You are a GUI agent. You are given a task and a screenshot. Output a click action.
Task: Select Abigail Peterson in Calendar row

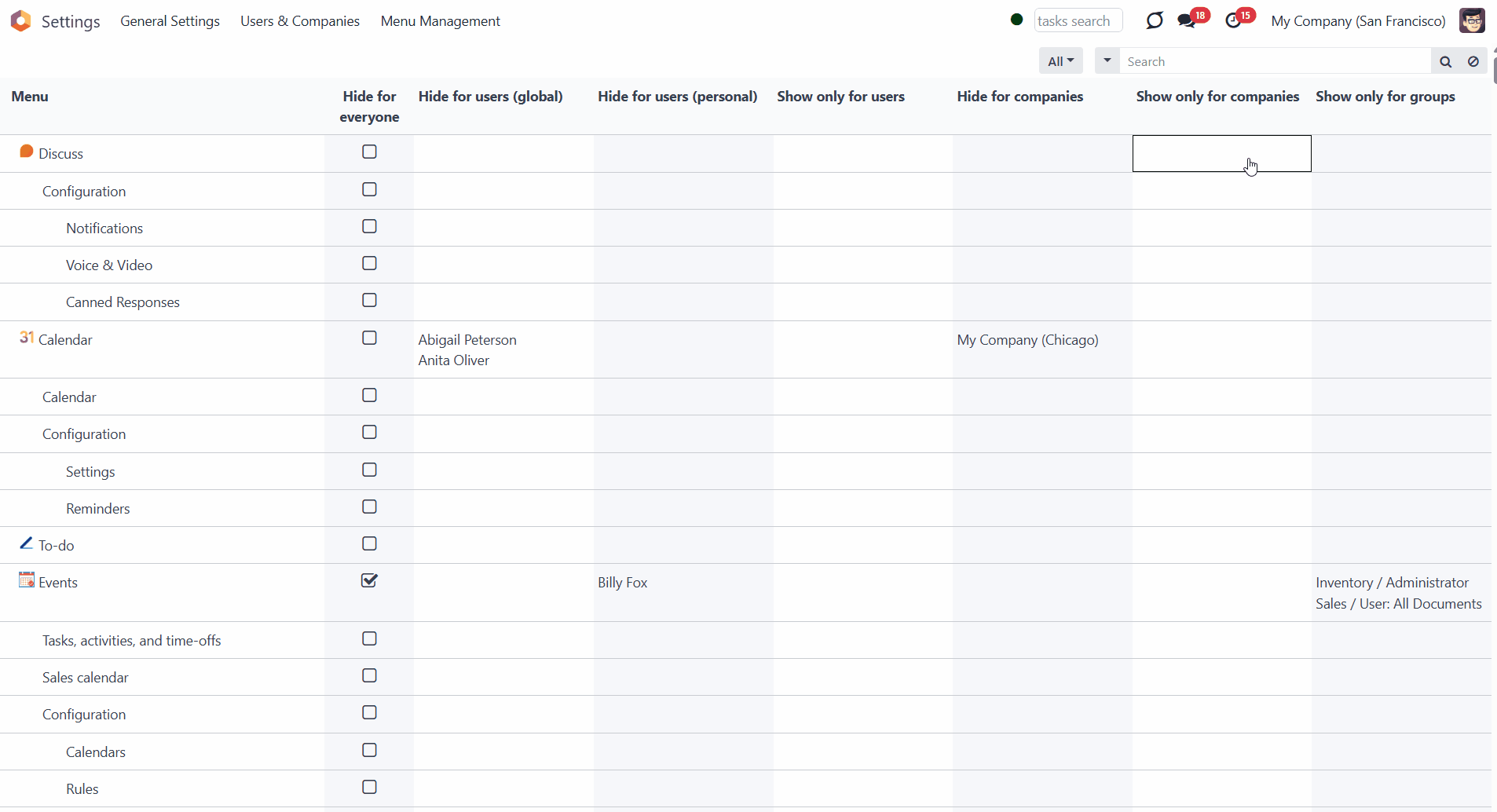point(467,340)
